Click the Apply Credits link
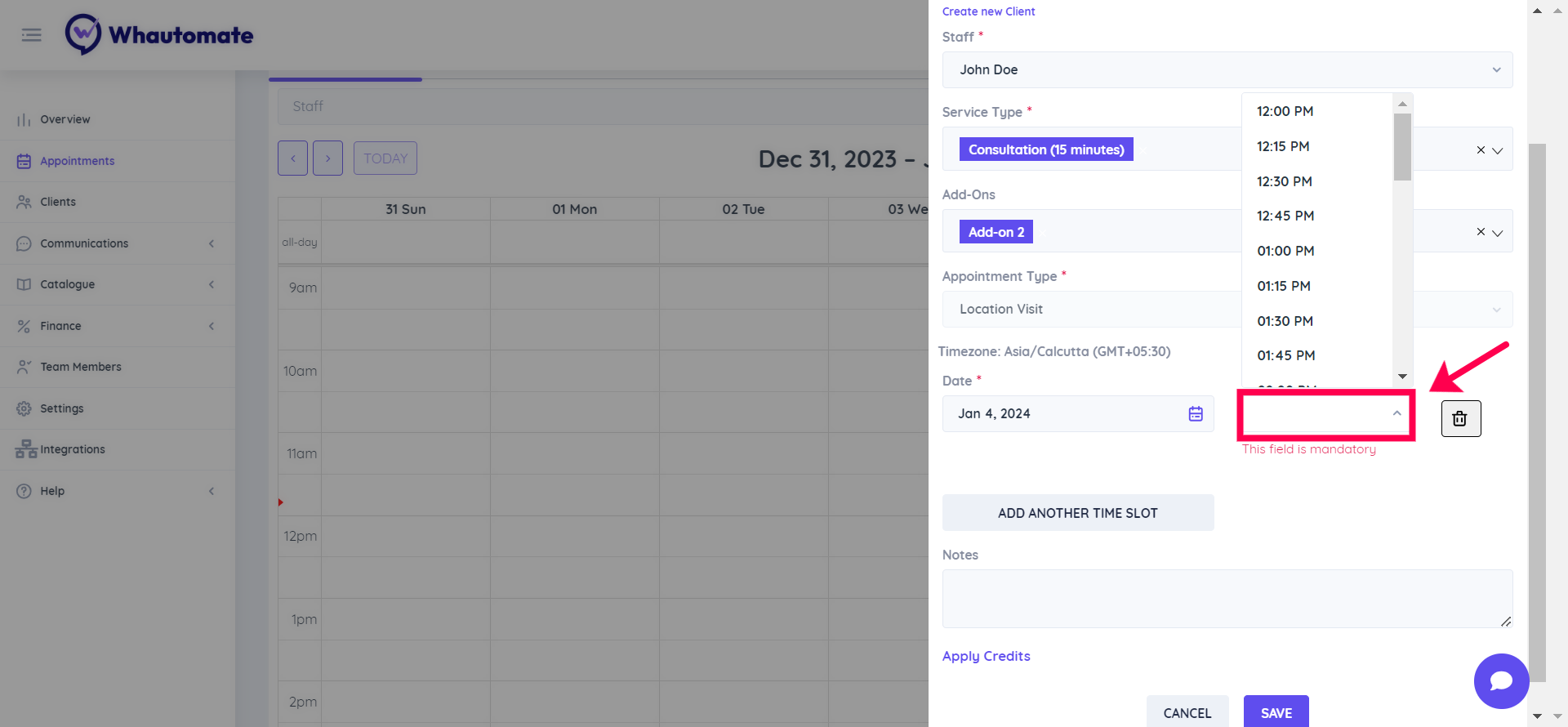This screenshot has width=1568, height=727. [x=986, y=656]
